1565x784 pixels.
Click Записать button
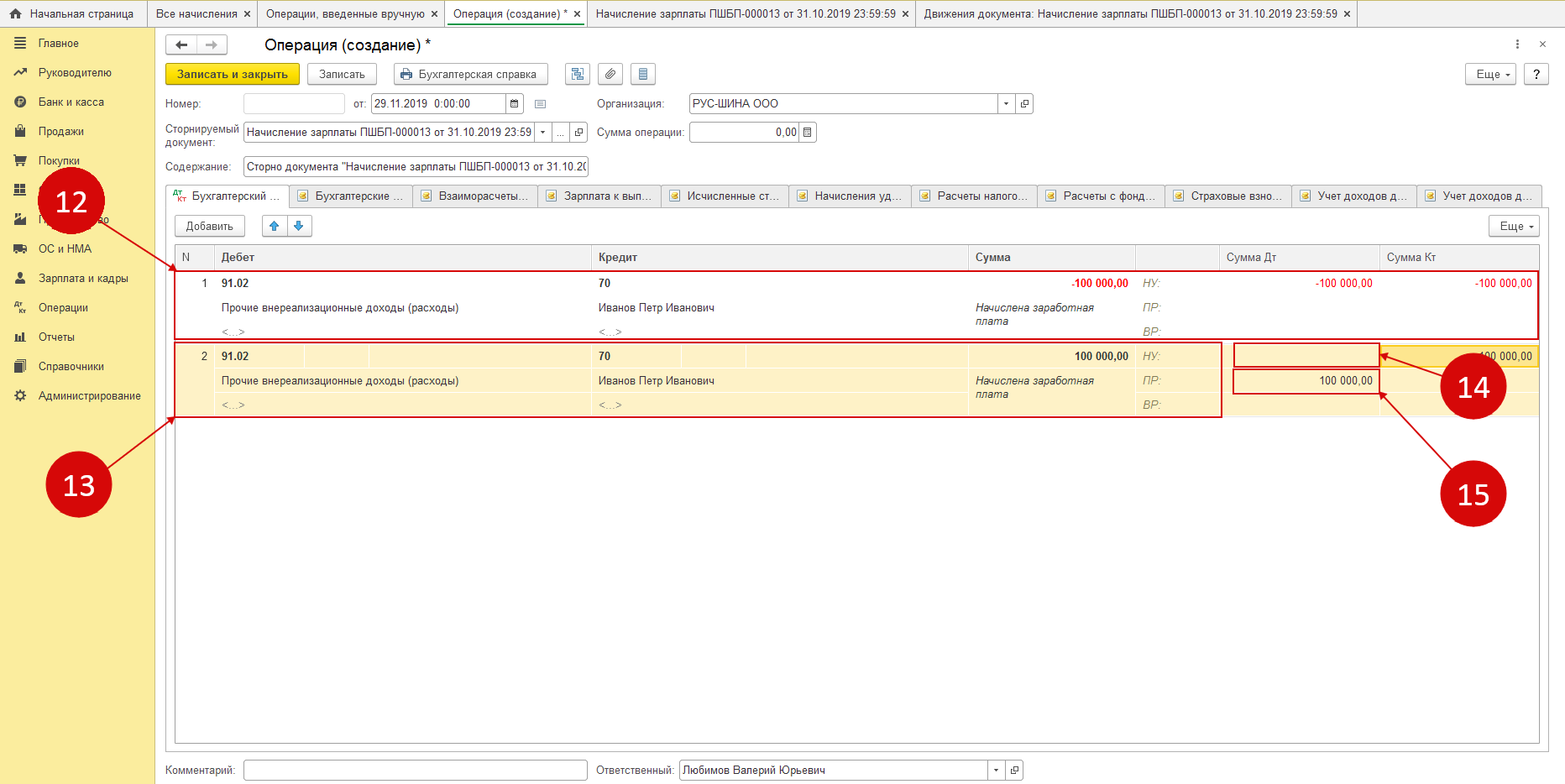(342, 74)
